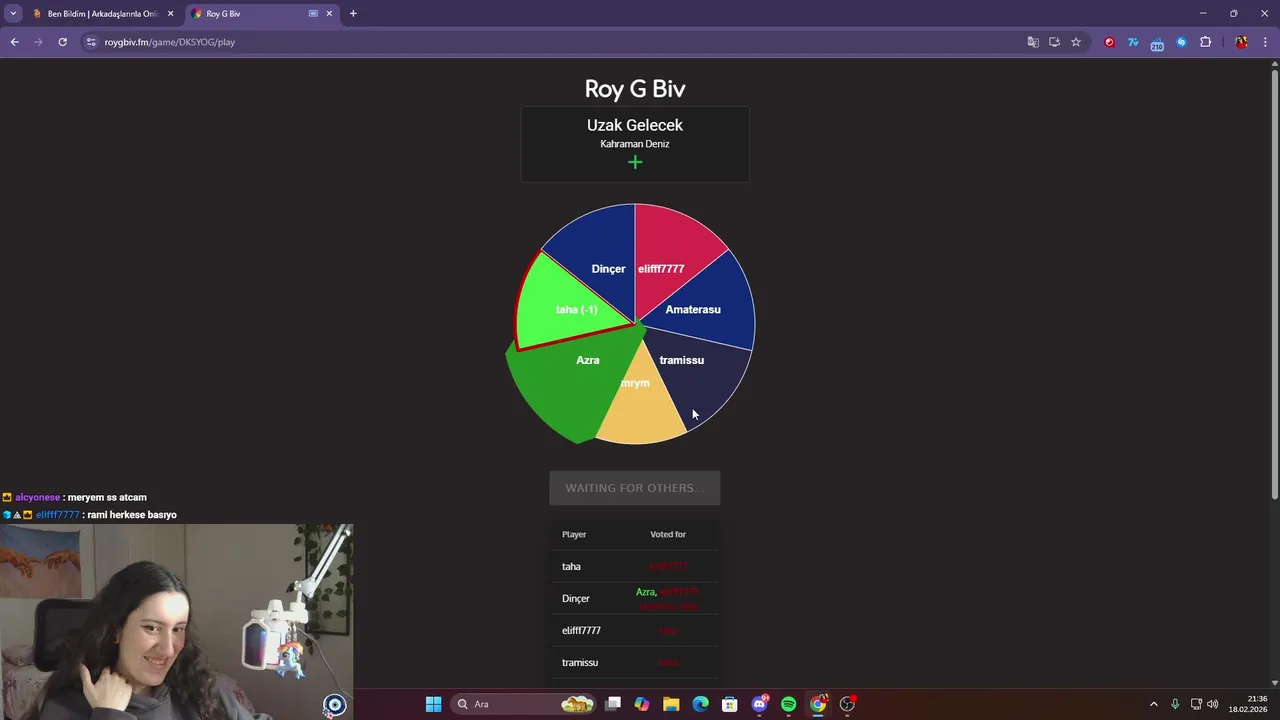Open the Extensions puzzle-piece menu
Image resolution: width=1280 pixels, height=720 pixels.
coord(1205,42)
